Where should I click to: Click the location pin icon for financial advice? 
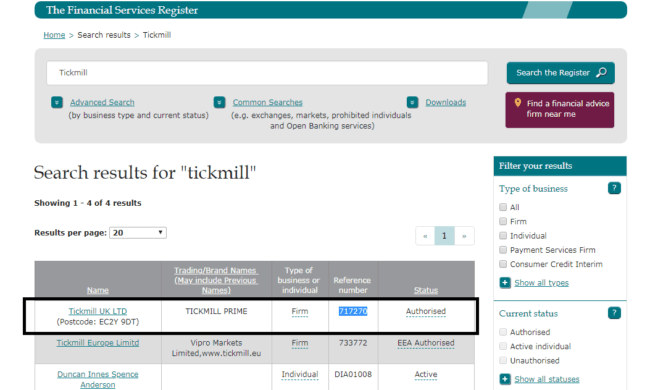click(x=518, y=102)
